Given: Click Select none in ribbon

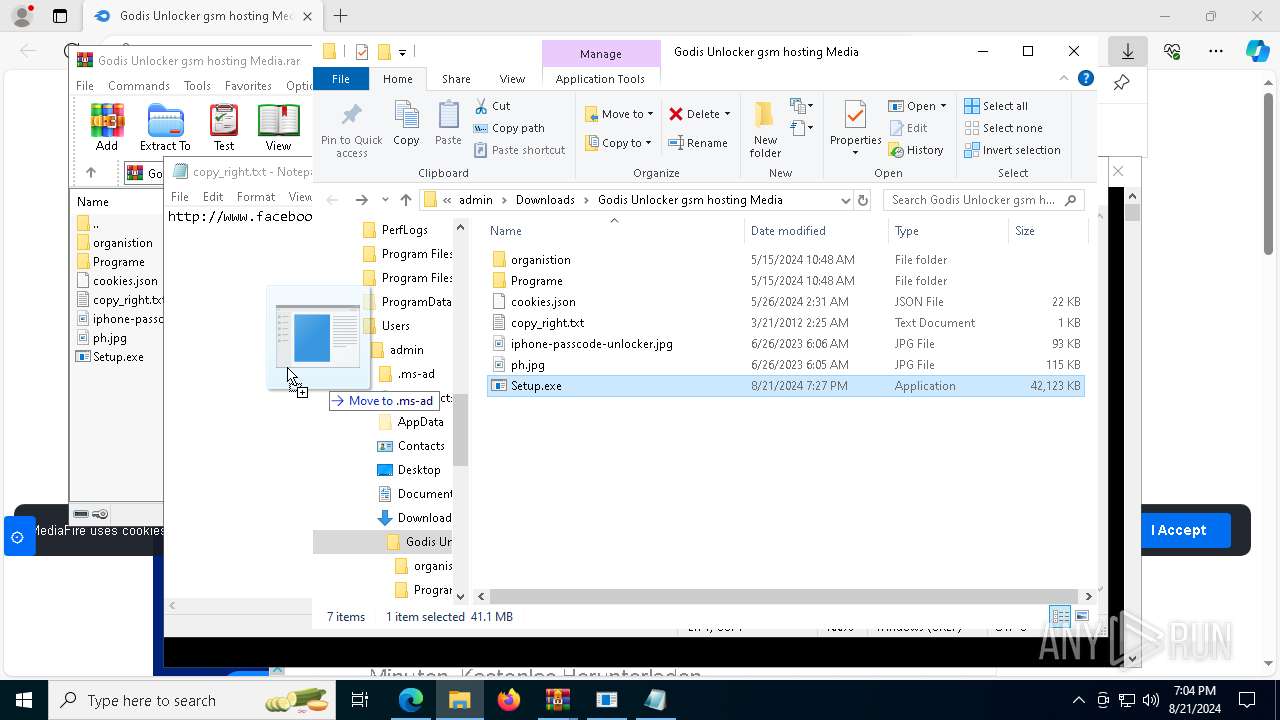Looking at the screenshot, I should coord(1003,128).
